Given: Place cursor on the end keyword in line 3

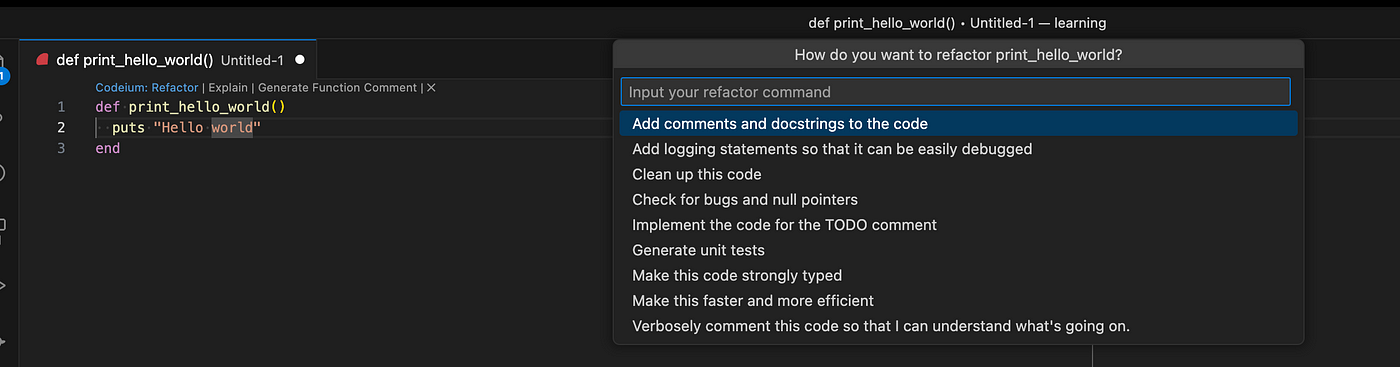Looking at the screenshot, I should pos(108,148).
